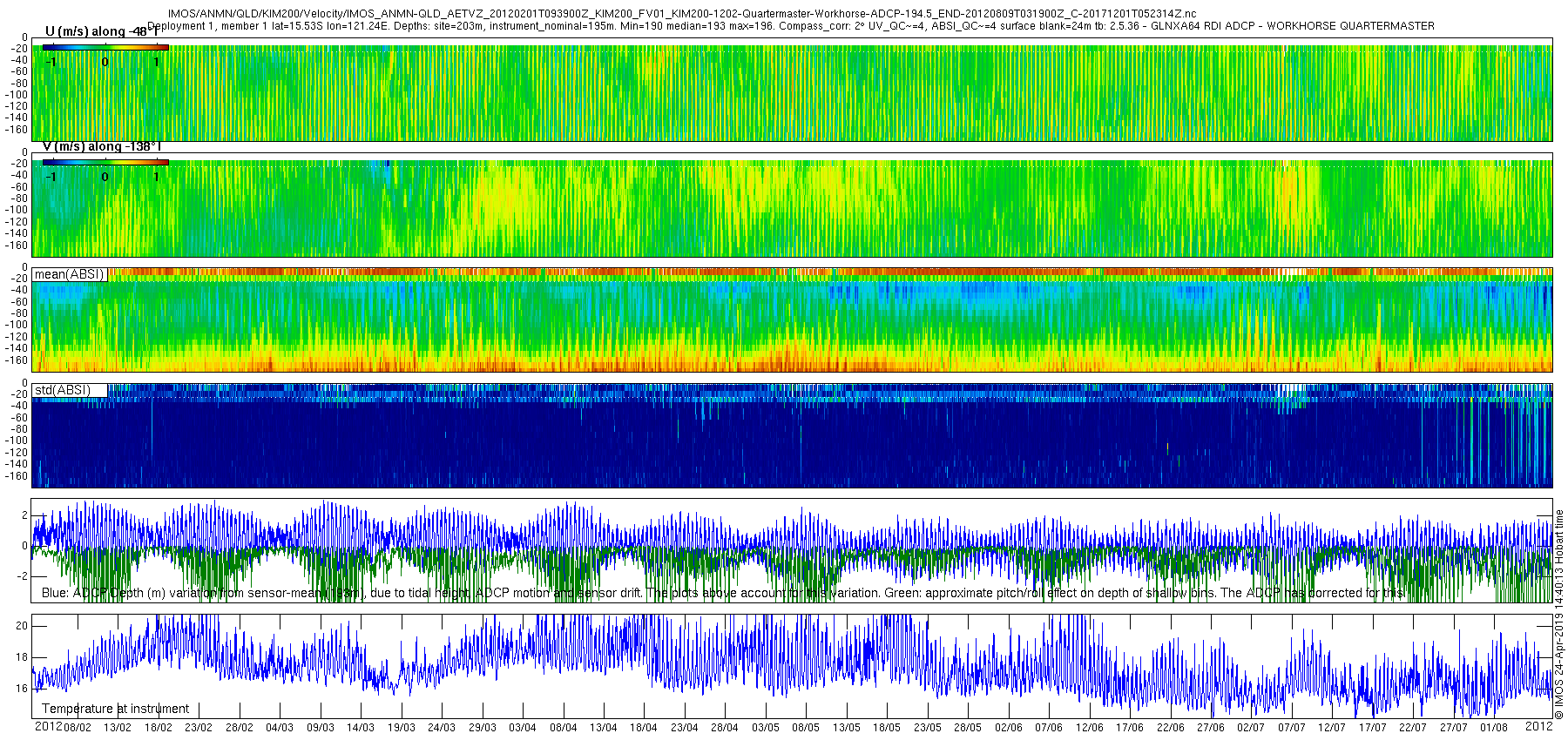Viewport: 1568px width, 740px height.
Task: Click the V velocity colorbar
Action: click(105, 163)
